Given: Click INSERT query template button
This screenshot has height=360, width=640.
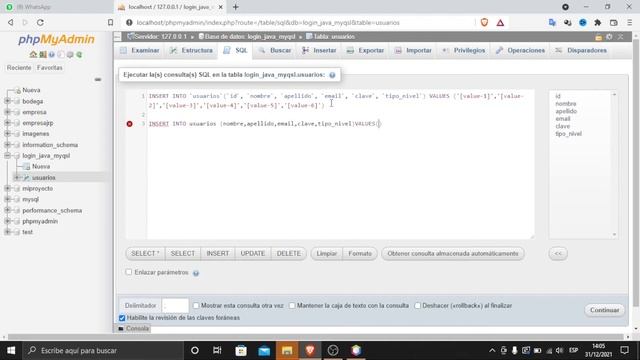Looking at the screenshot, I should (218, 253).
